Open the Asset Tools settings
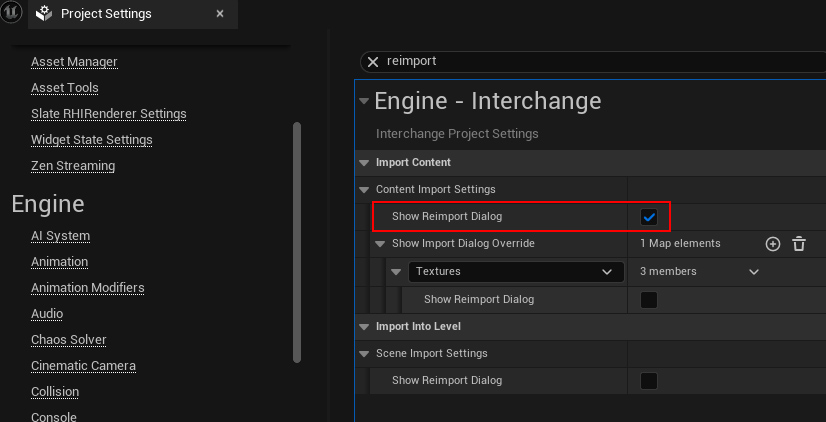Image resolution: width=826 pixels, height=422 pixels. (x=65, y=88)
